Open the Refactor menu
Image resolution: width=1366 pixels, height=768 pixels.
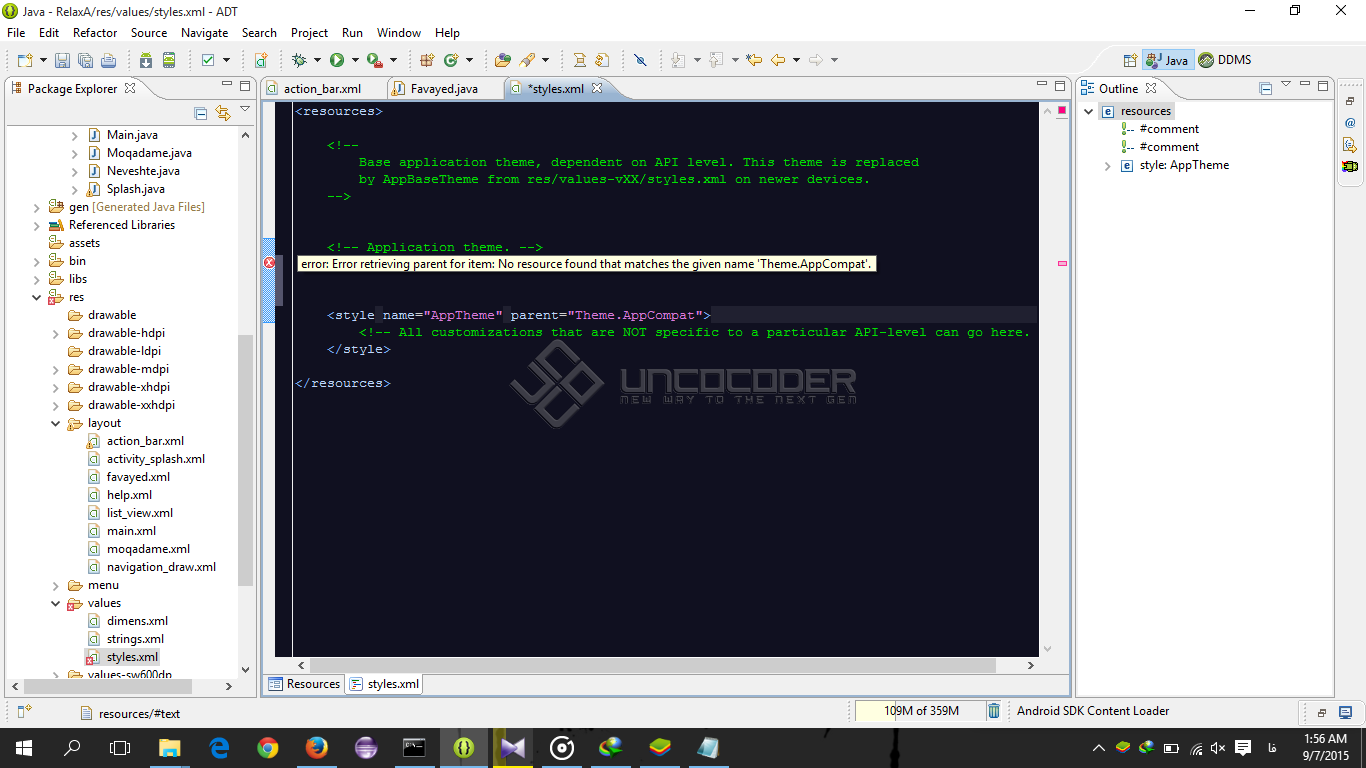(x=95, y=32)
